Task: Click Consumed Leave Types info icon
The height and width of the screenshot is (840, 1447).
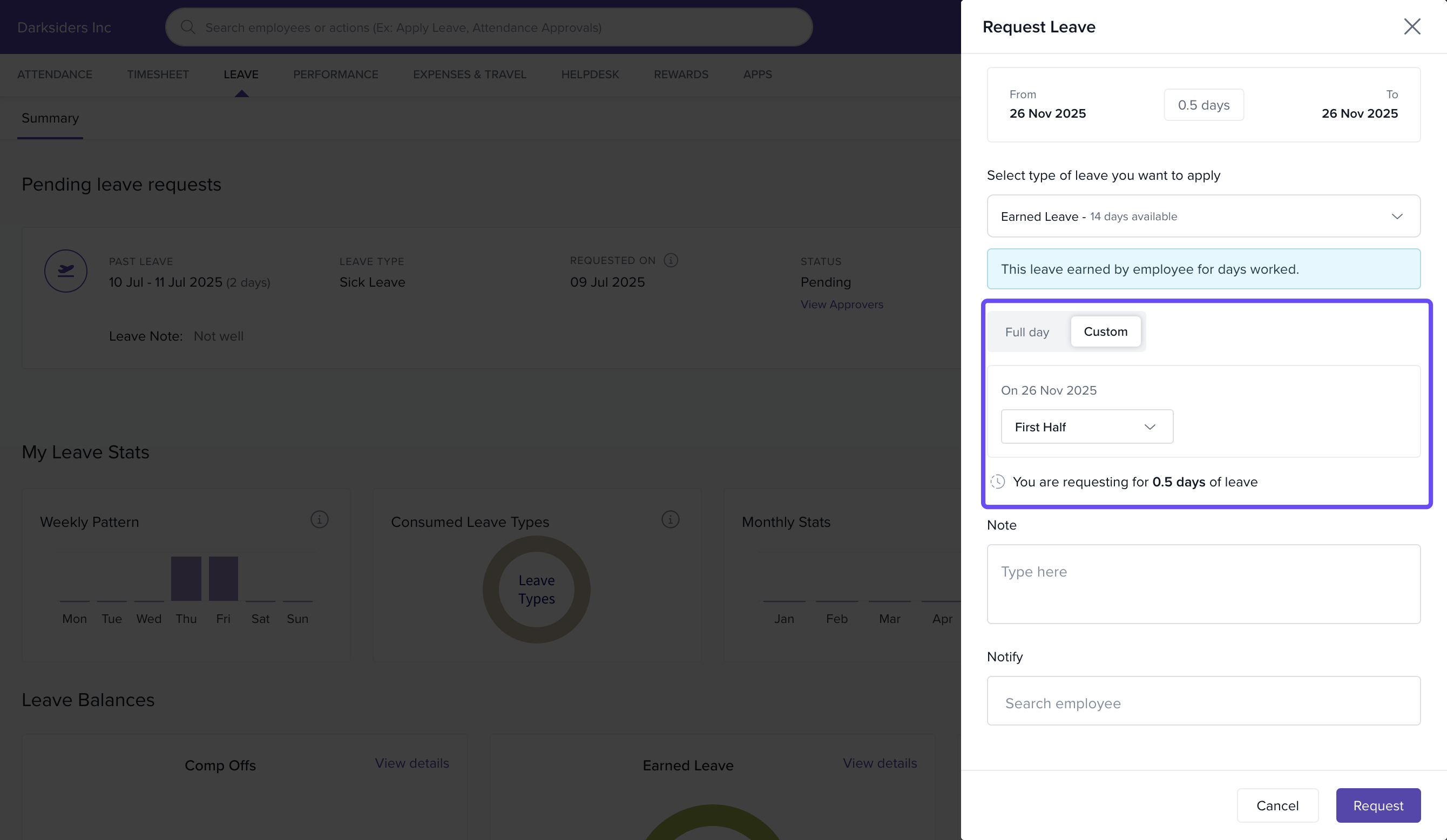Action: coord(670,520)
